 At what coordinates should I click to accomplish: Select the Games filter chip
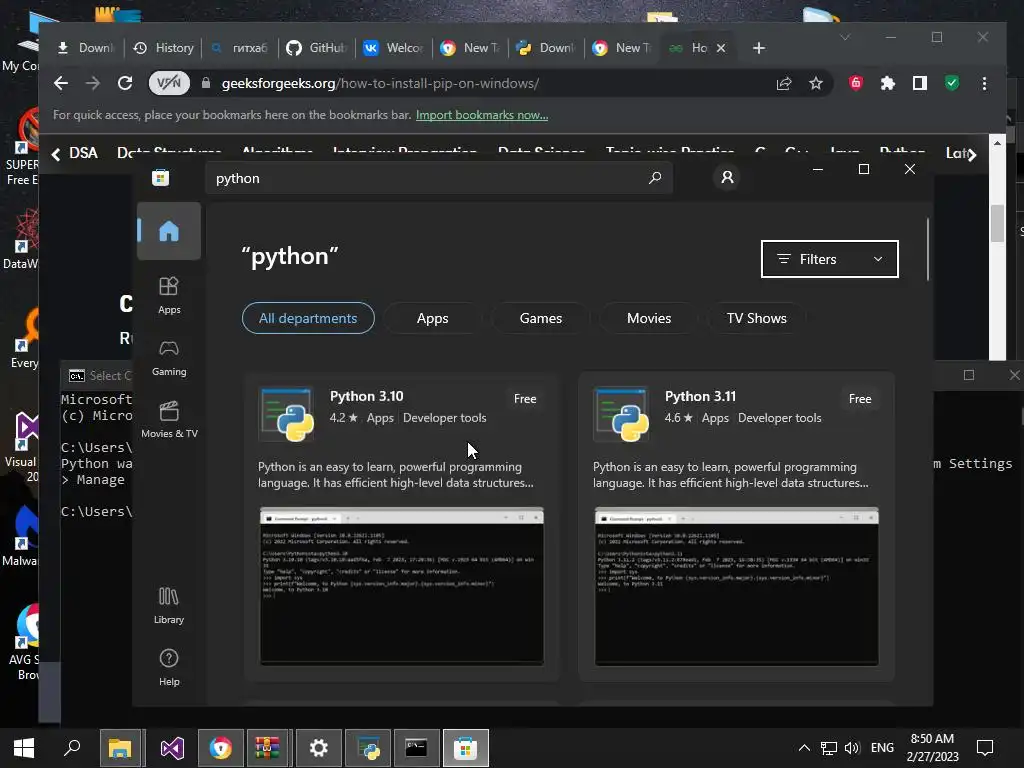point(541,318)
